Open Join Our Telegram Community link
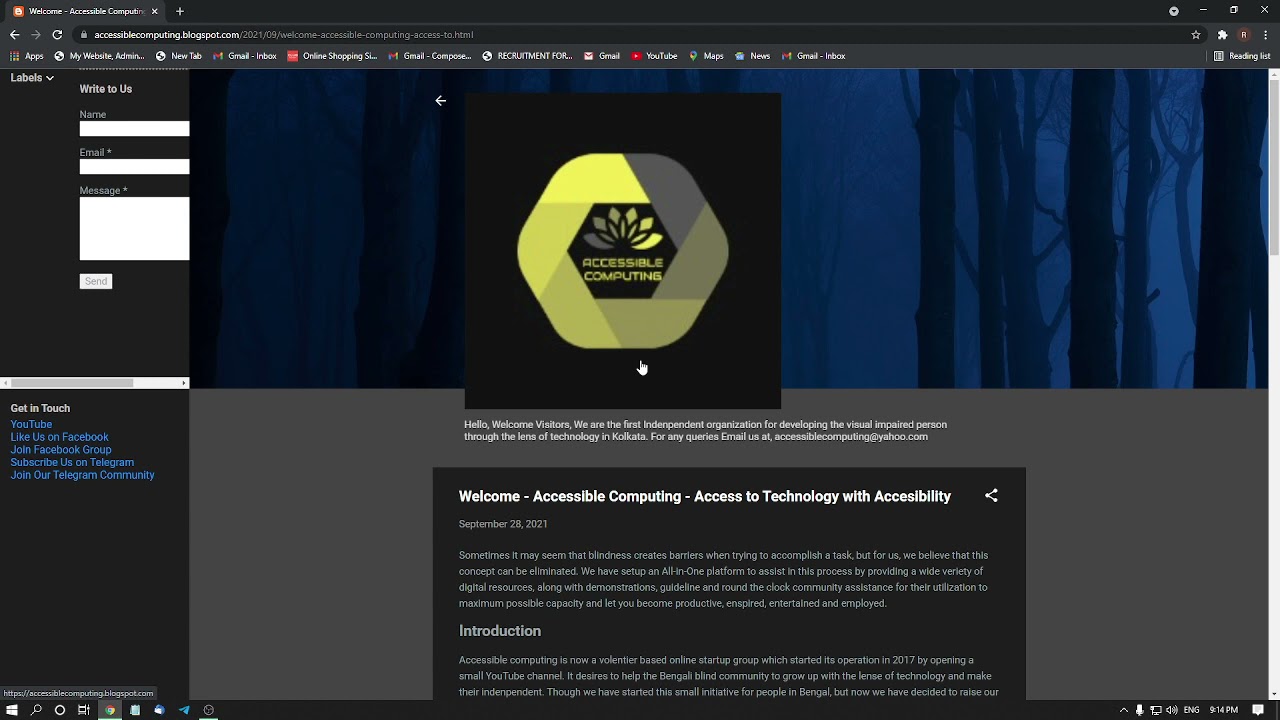 (82, 476)
